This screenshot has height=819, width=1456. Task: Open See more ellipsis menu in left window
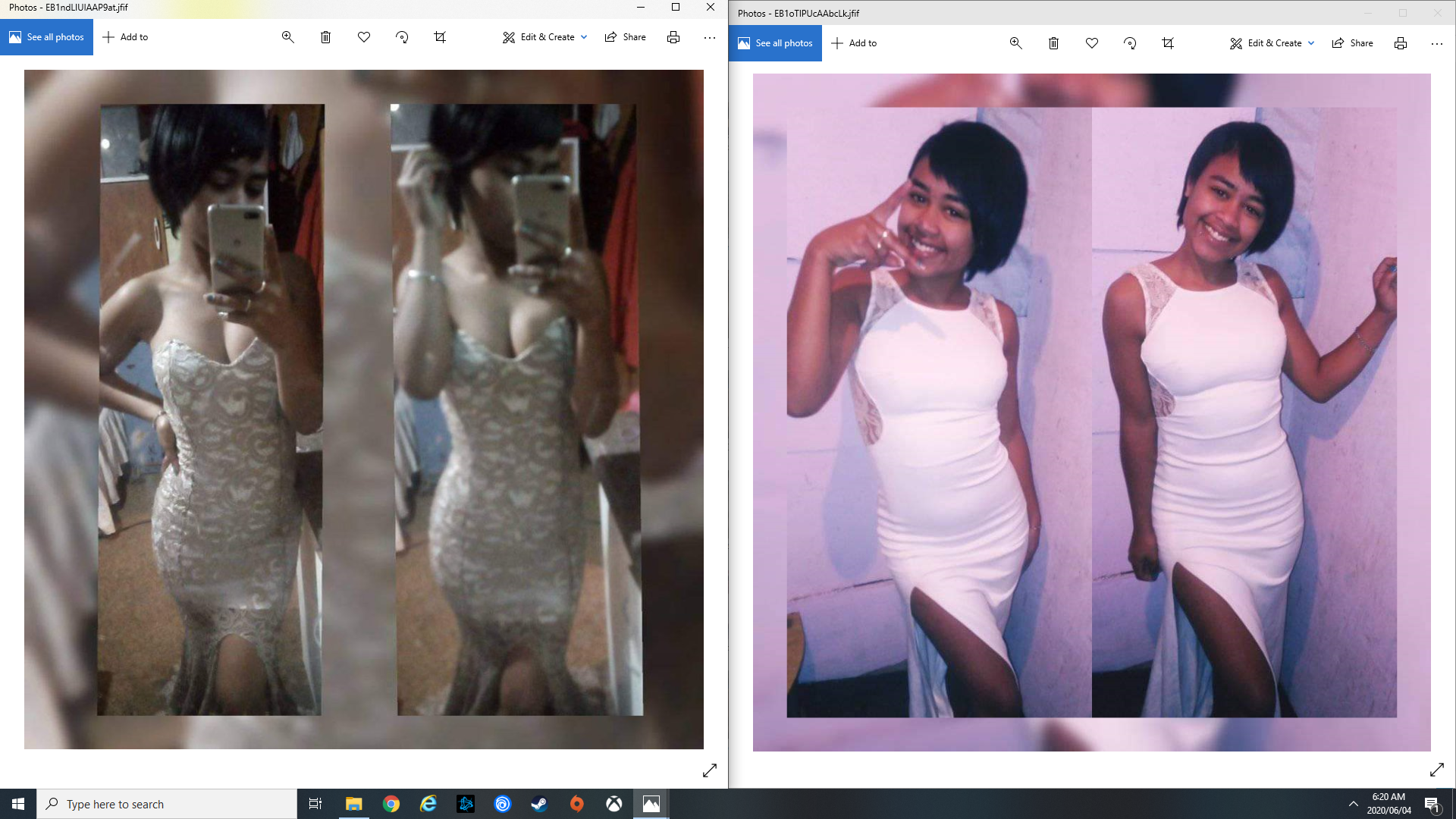point(709,37)
